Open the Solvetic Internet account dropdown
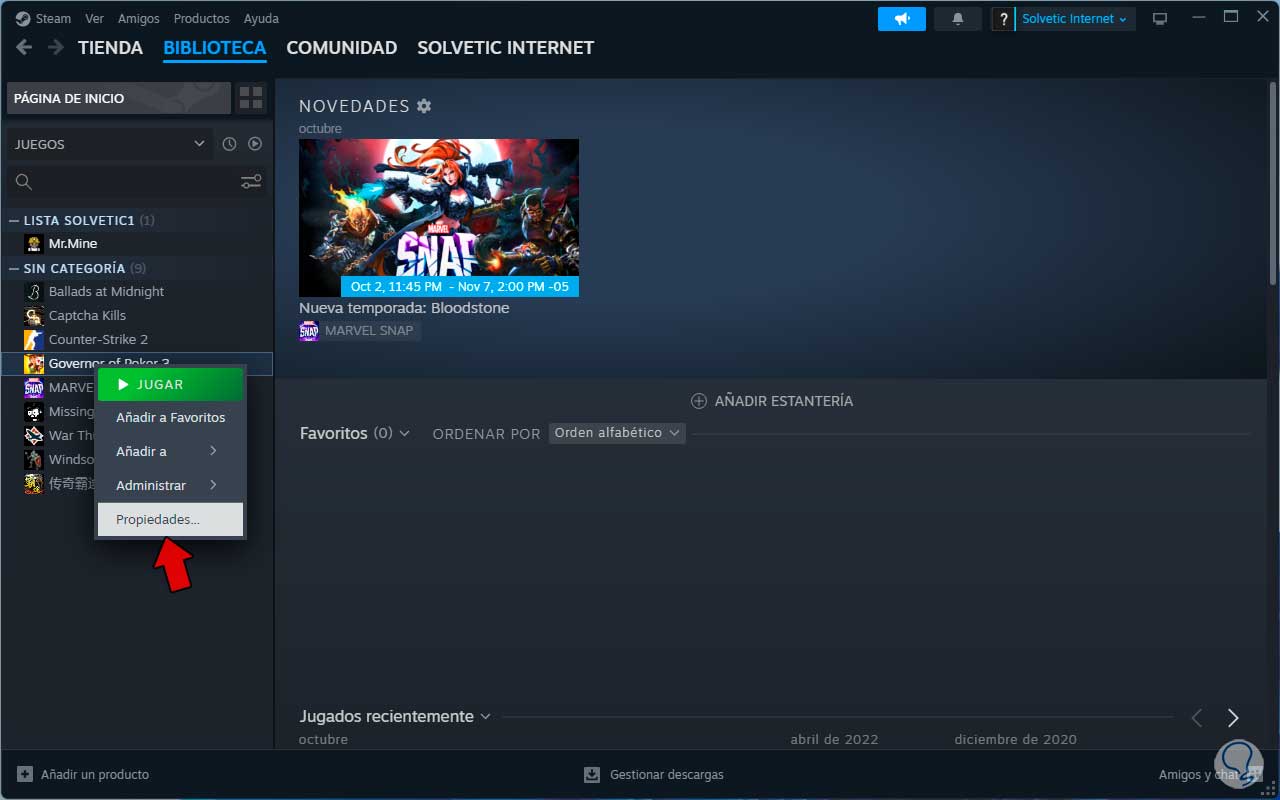This screenshot has height=800, width=1280. pyautogui.click(x=1075, y=19)
